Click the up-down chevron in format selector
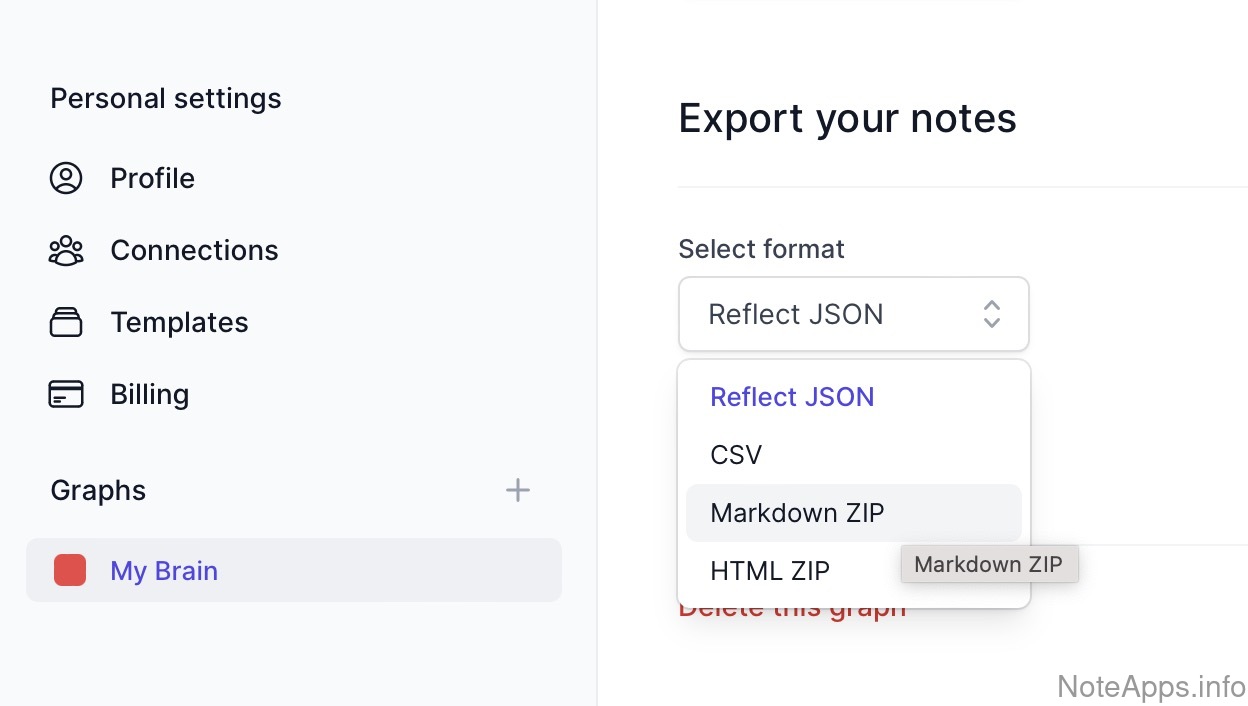This screenshot has width=1248, height=706. (x=991, y=314)
